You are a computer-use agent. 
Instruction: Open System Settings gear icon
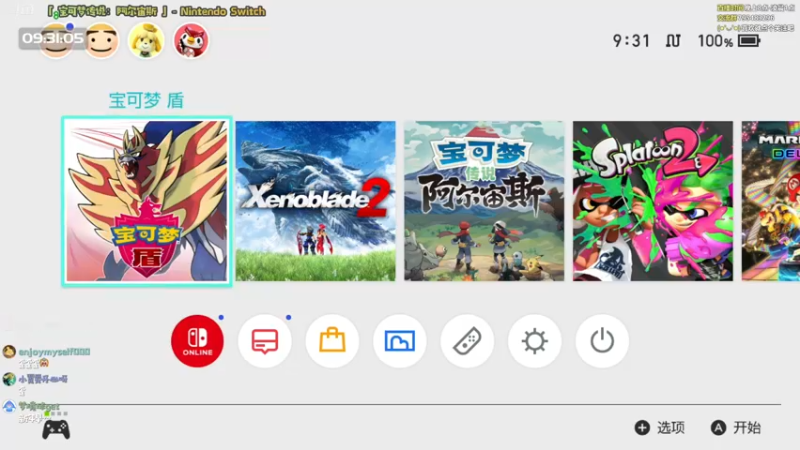point(535,341)
